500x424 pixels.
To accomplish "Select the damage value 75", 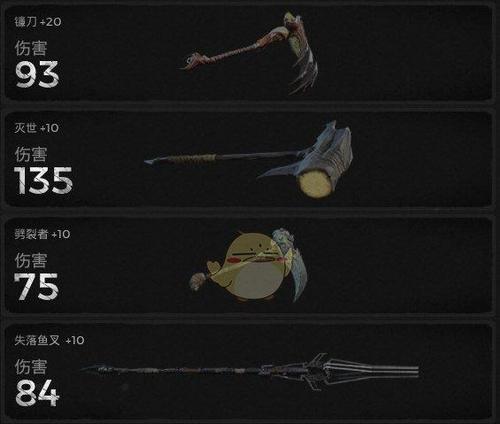I will pyautogui.click(x=36, y=286).
